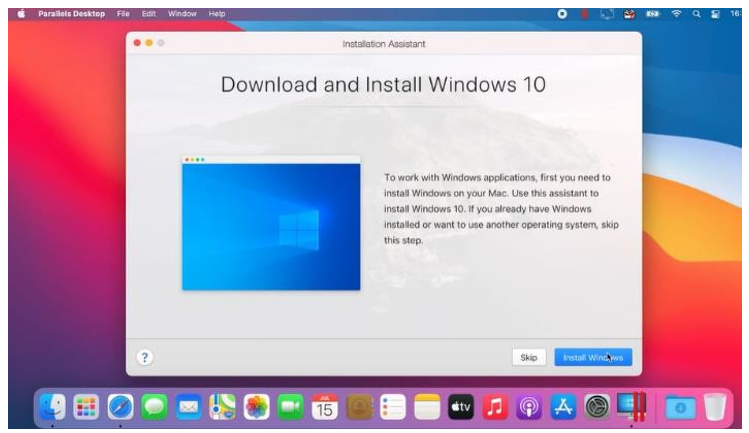Open the Window menu
Screen dimensions: 749x433
pos(181,13)
